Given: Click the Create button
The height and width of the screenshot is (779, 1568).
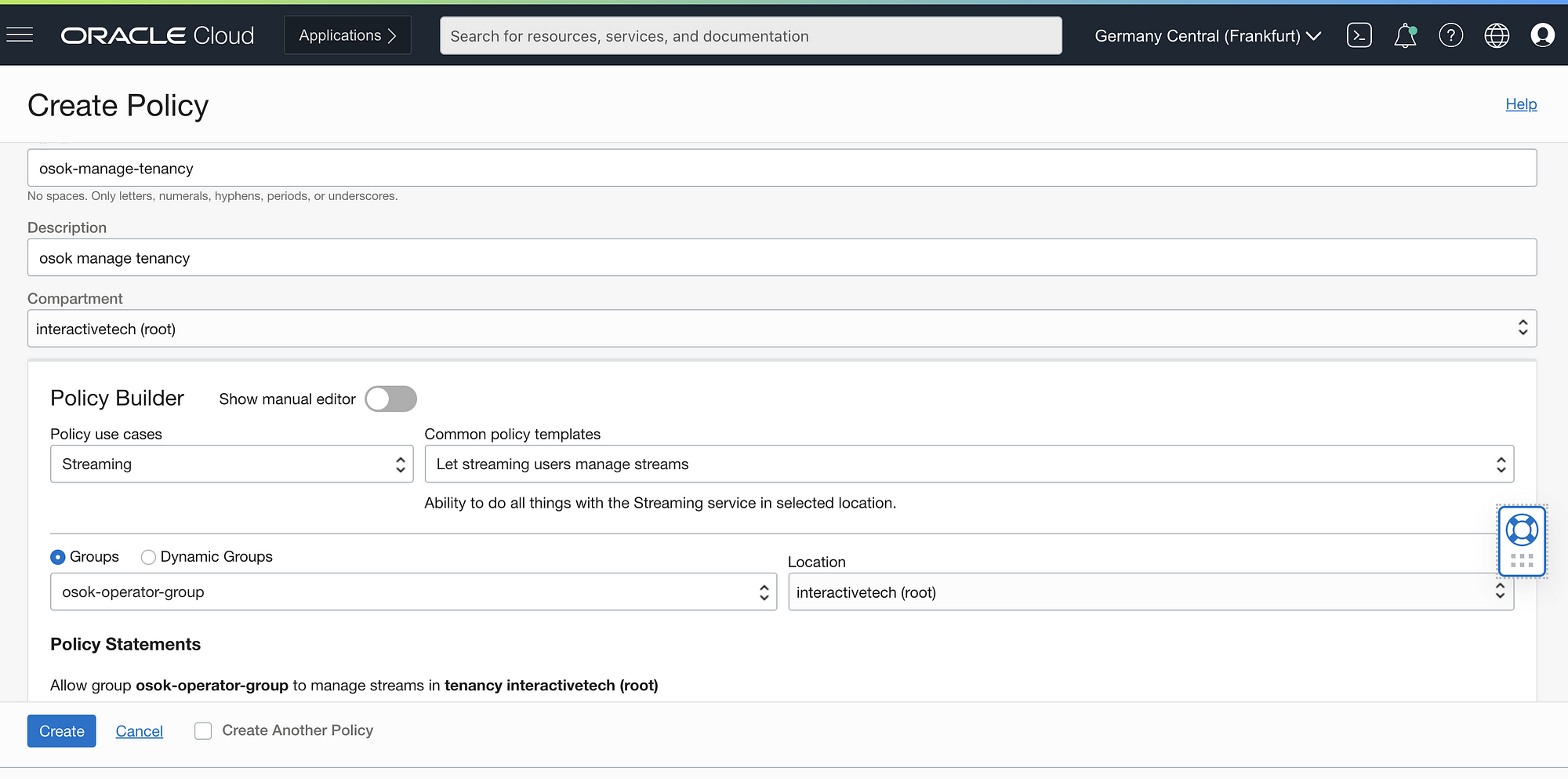Looking at the screenshot, I should pyautogui.click(x=62, y=731).
